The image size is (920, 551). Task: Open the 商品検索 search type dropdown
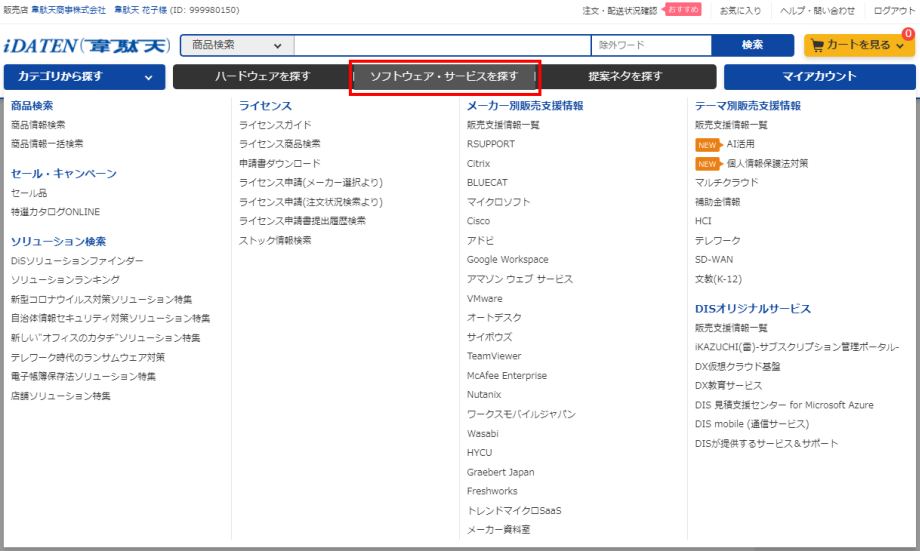[x=237, y=45]
